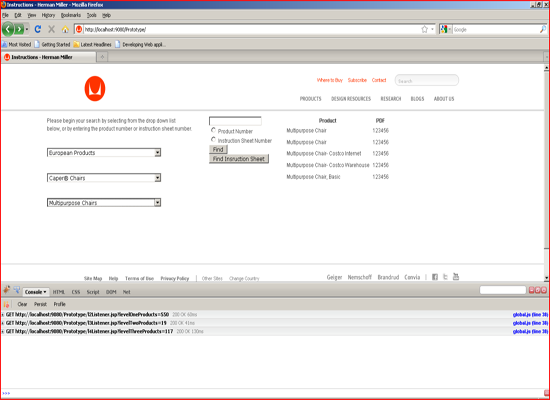Open the Bookmarks menu

pyautogui.click(x=71, y=15)
